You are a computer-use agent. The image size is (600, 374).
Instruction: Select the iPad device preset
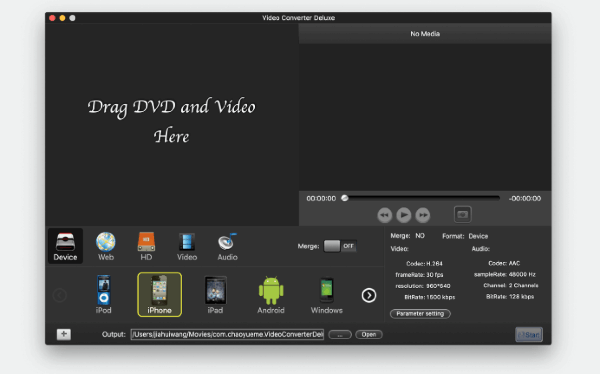click(215, 294)
